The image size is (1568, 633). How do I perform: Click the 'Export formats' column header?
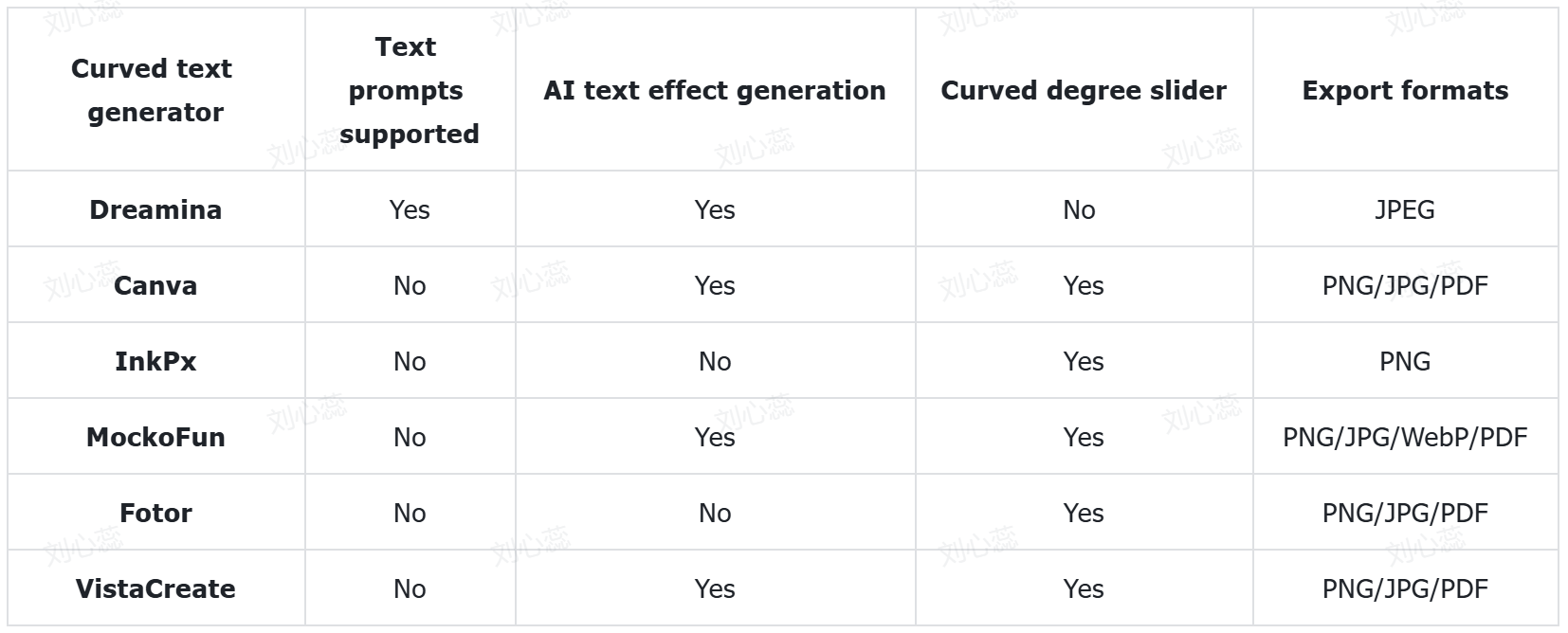[x=1404, y=90]
